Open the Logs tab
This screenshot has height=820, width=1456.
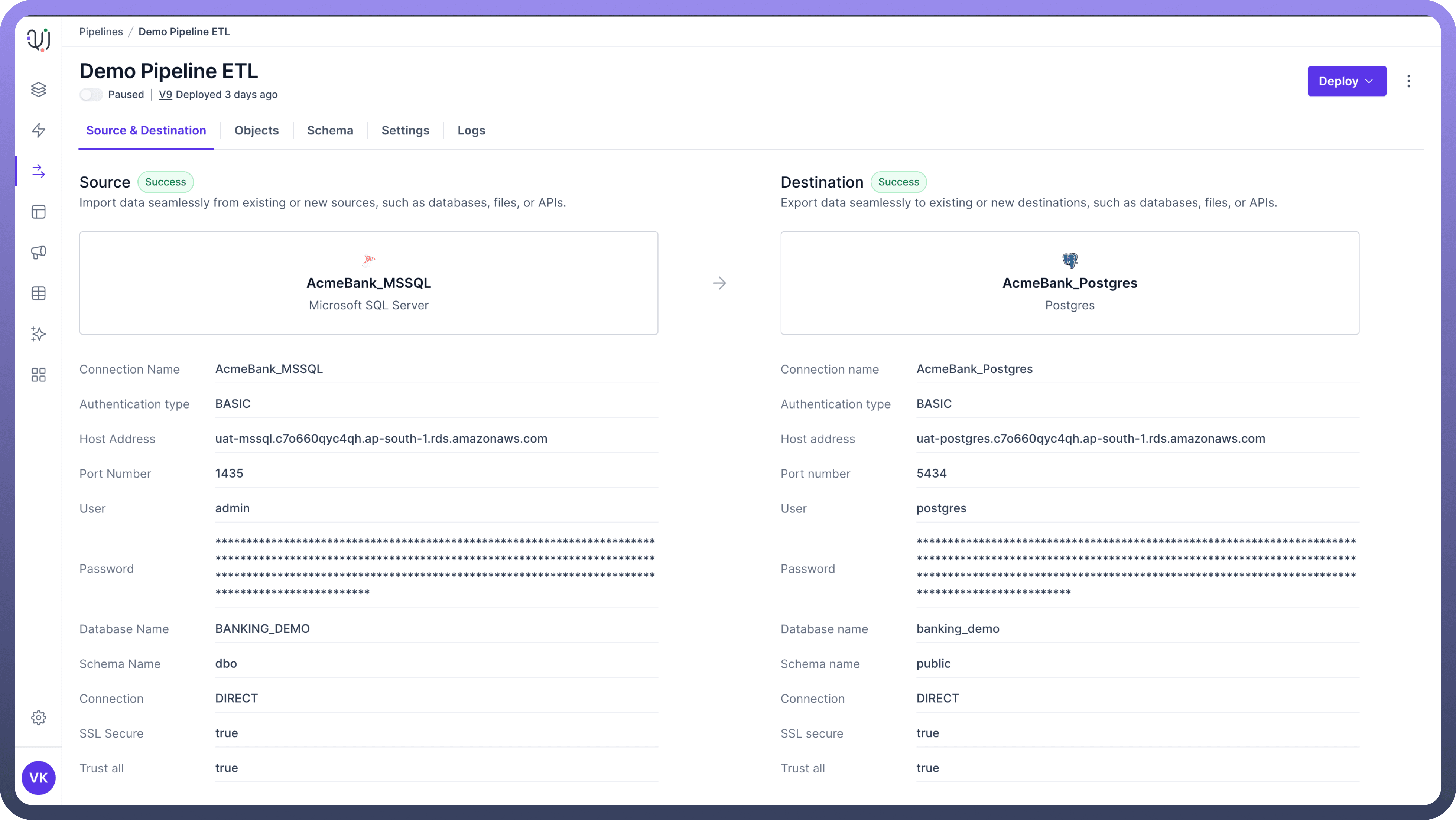(471, 131)
